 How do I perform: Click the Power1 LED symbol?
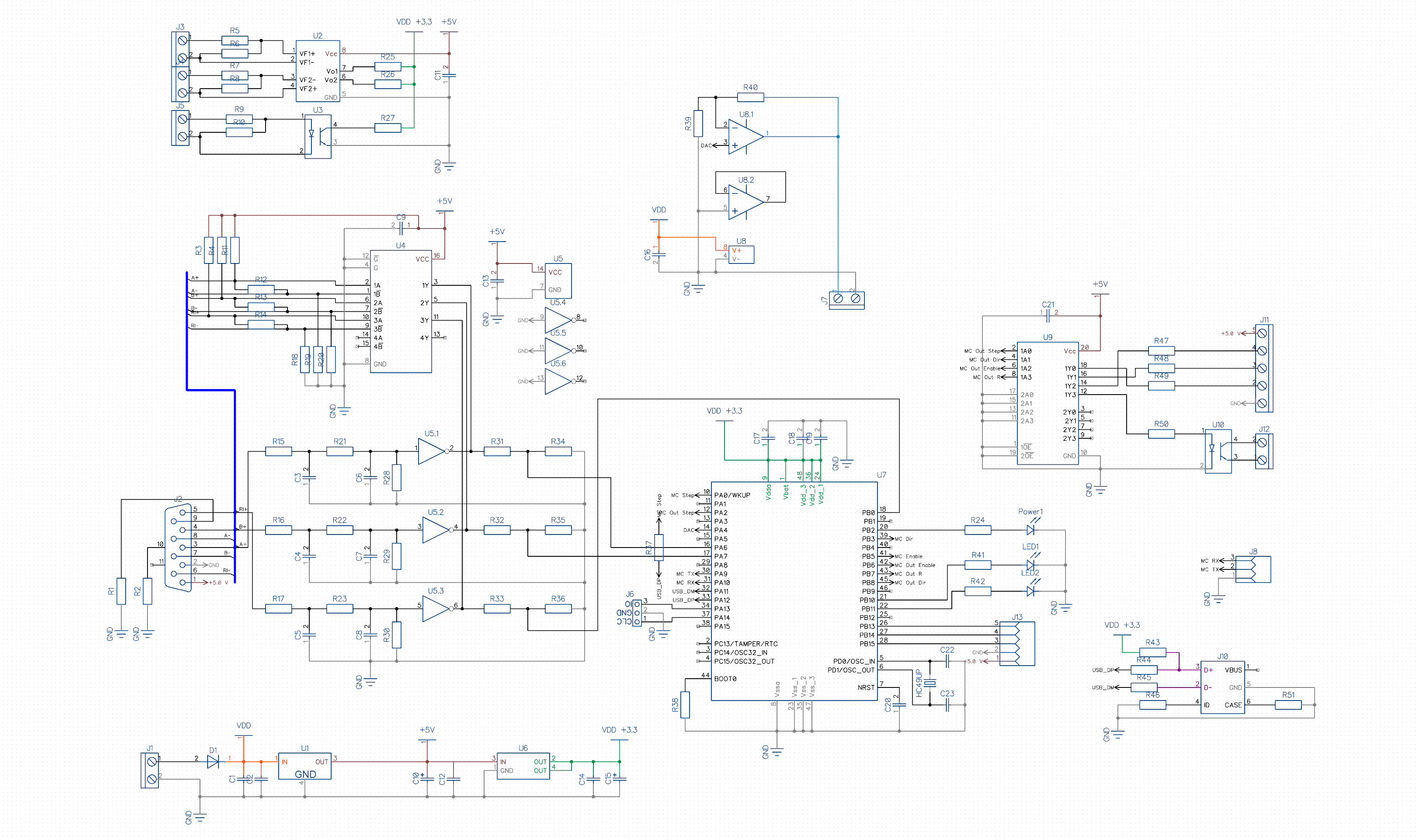[1030, 530]
